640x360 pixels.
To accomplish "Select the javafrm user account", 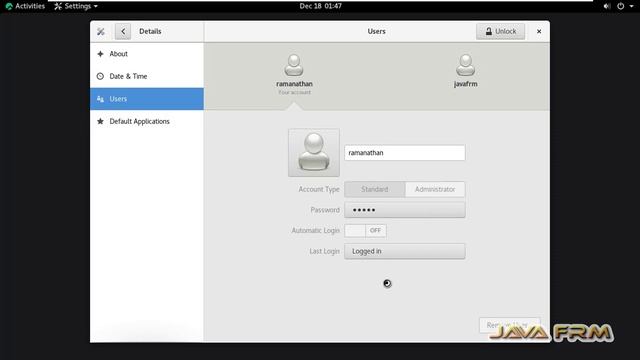I will [465, 71].
